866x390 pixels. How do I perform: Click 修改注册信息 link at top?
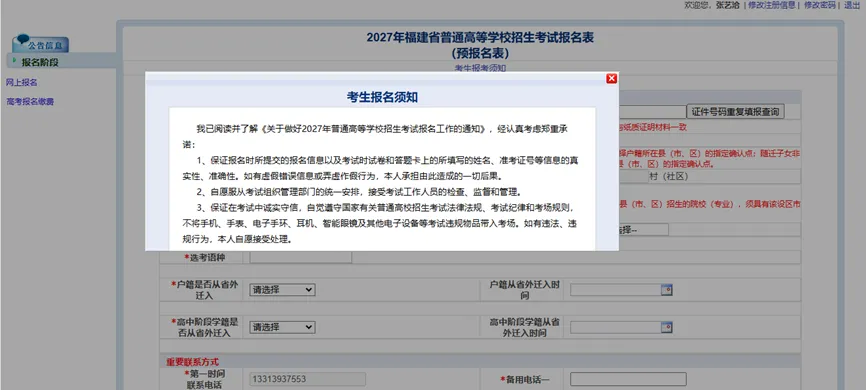pyautogui.click(x=772, y=5)
